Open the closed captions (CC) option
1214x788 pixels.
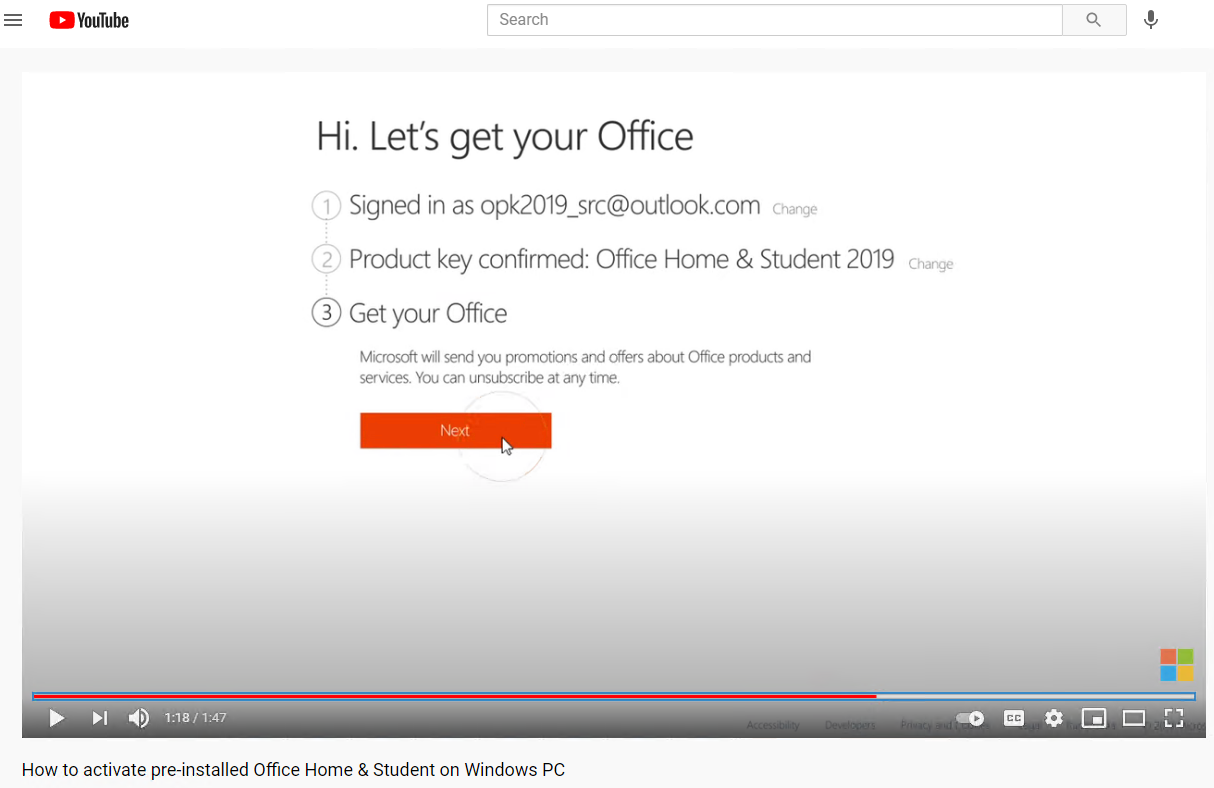click(x=1014, y=718)
